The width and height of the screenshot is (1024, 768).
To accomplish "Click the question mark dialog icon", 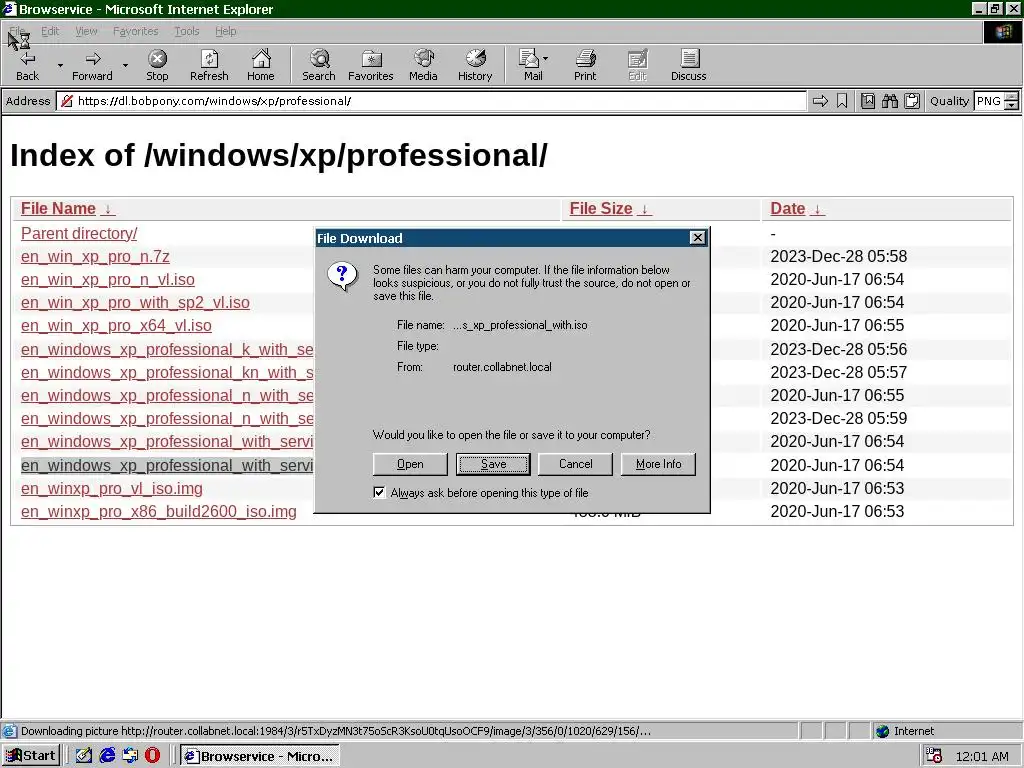I will pyautogui.click(x=342, y=276).
